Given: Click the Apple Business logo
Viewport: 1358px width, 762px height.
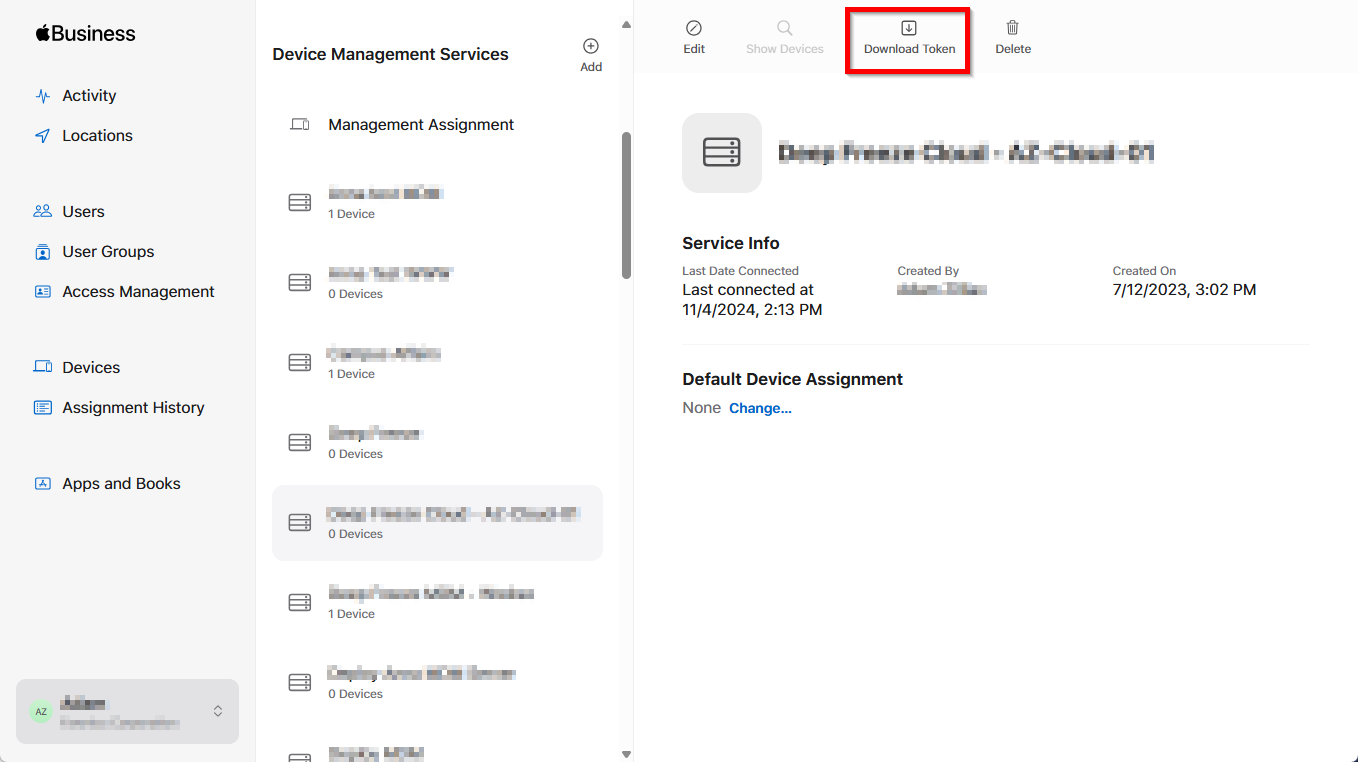Looking at the screenshot, I should click(x=85, y=33).
